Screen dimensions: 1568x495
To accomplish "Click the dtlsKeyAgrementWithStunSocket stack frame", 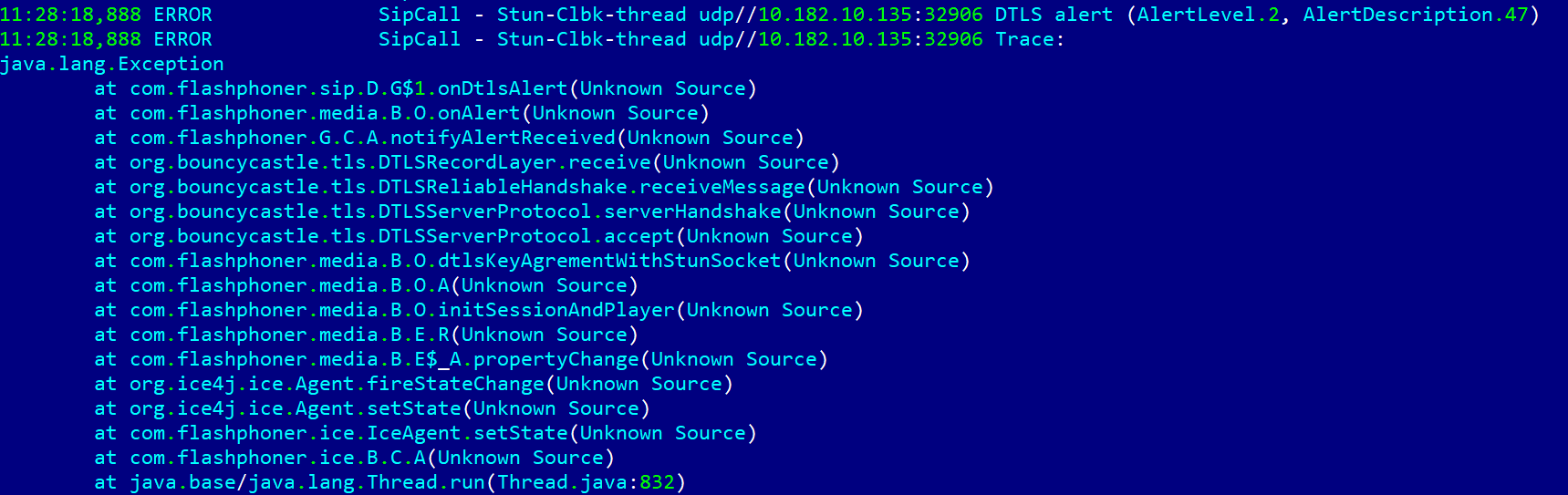I will click(609, 261).
